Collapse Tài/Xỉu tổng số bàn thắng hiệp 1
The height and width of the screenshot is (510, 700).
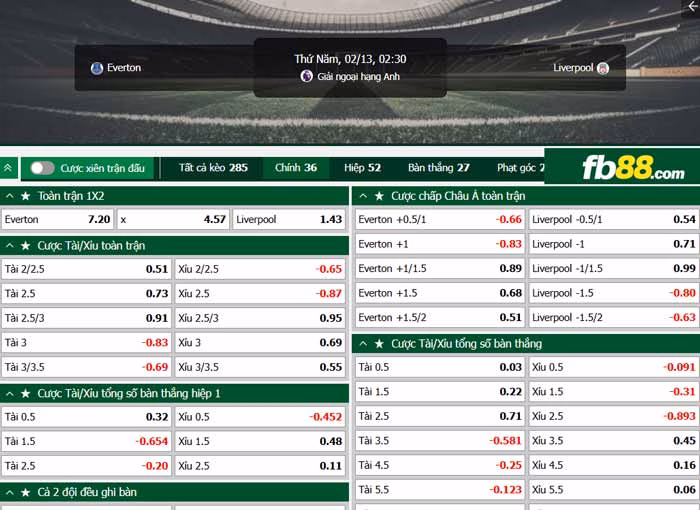click(x=10, y=393)
